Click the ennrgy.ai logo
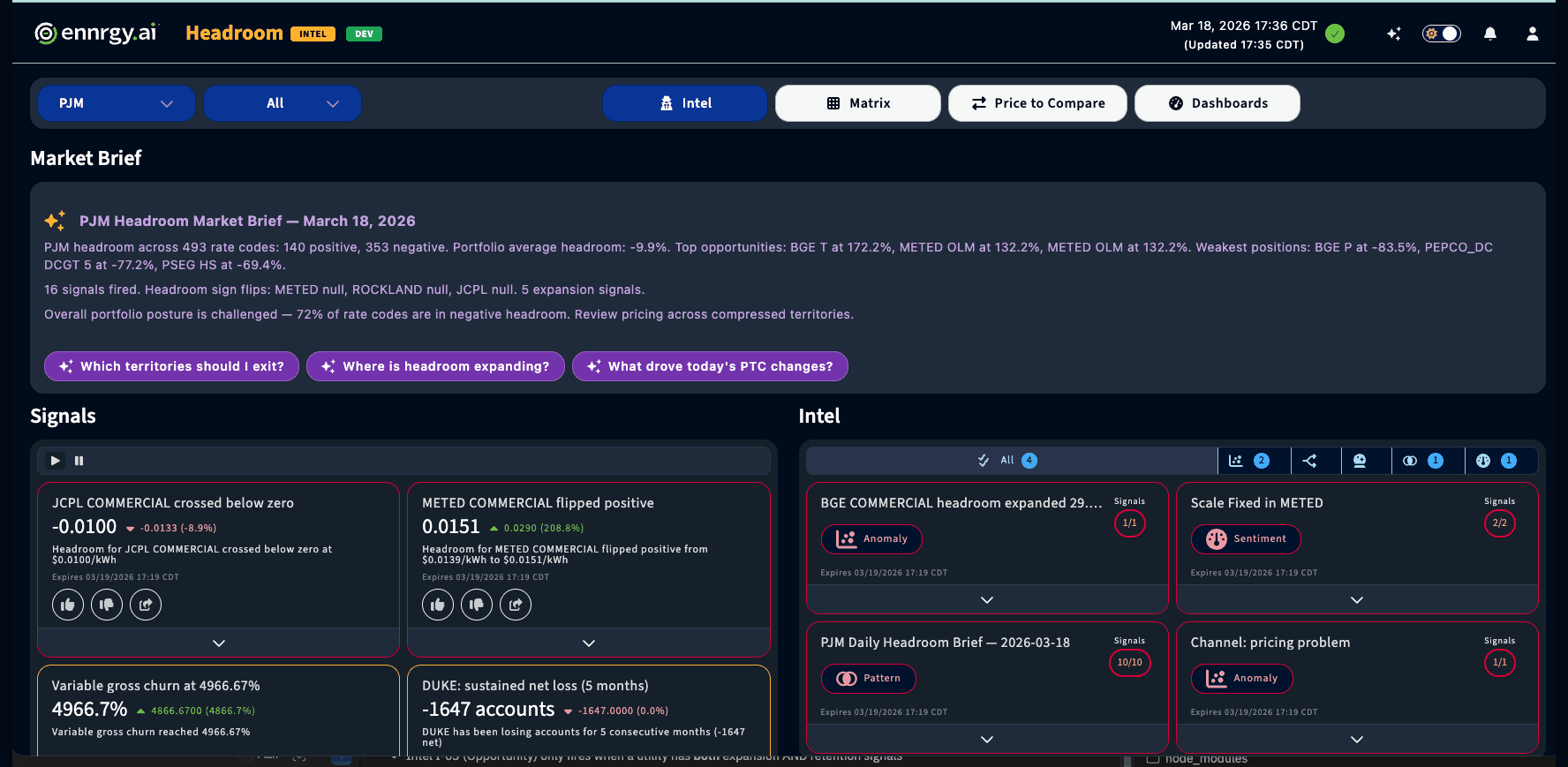The width and height of the screenshot is (1568, 767). point(95,34)
